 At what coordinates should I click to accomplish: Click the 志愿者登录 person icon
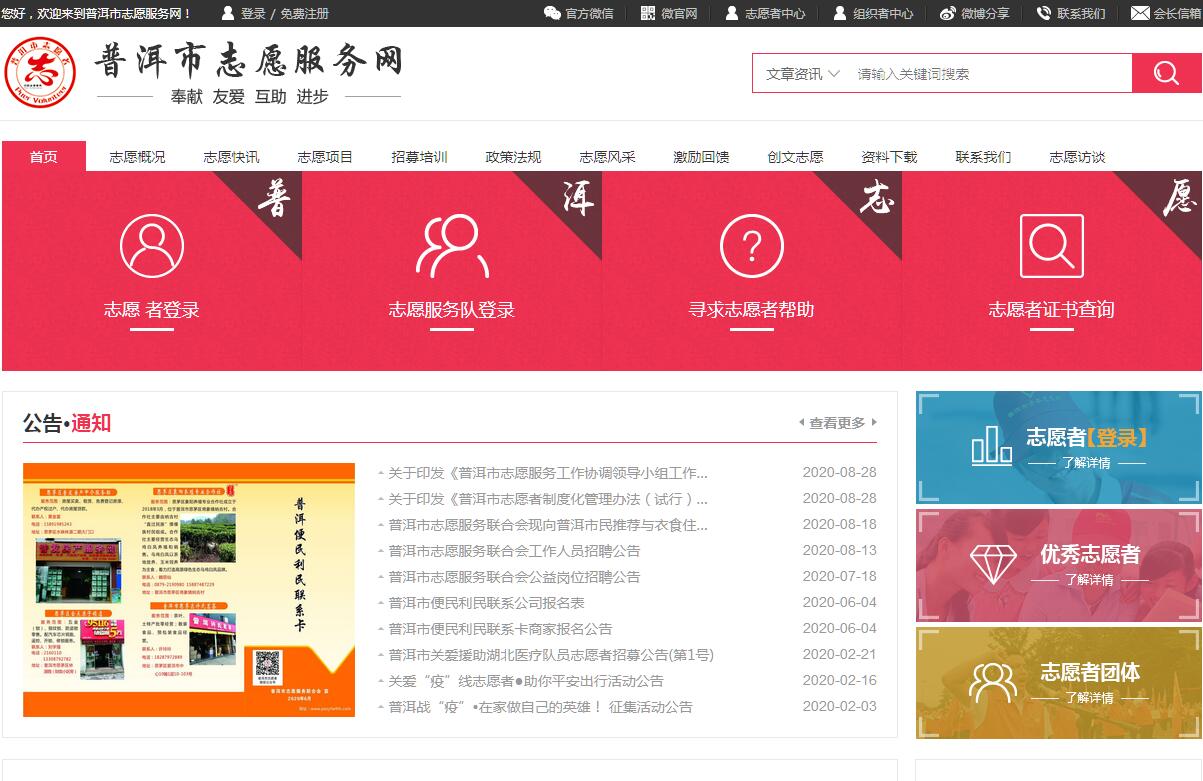pos(152,246)
